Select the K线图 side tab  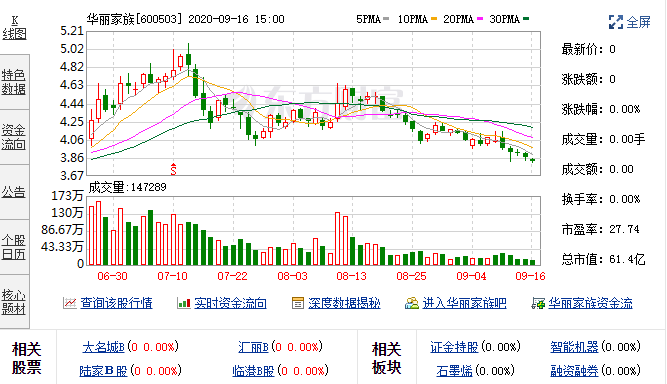(14, 28)
